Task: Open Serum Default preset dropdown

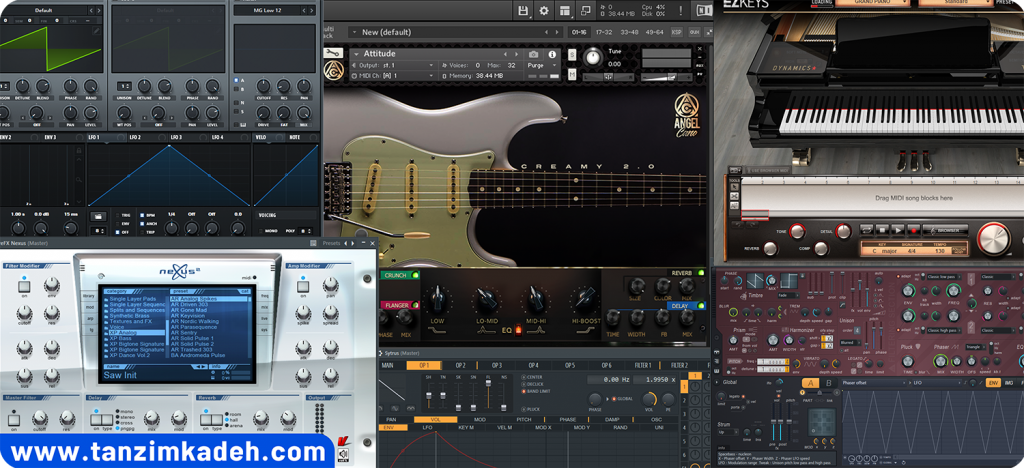Action: (44, 10)
